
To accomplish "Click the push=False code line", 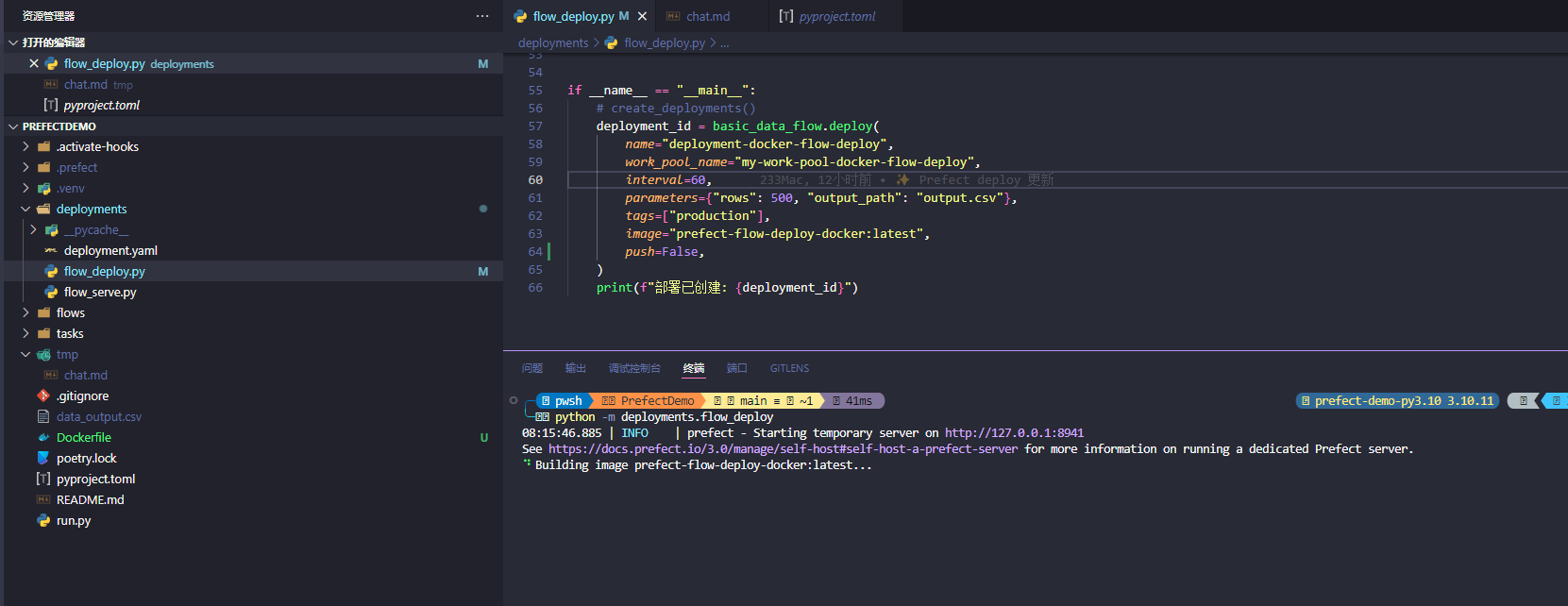I will coord(665,251).
